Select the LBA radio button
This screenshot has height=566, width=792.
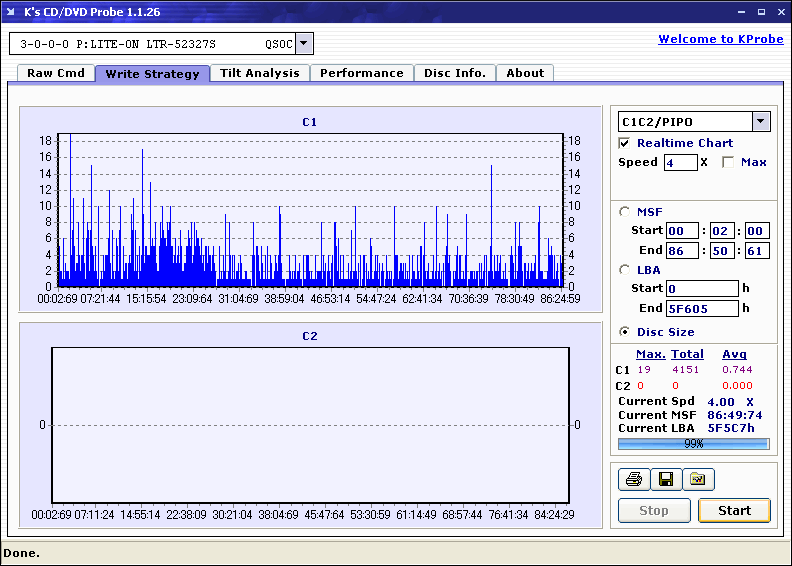(625, 269)
